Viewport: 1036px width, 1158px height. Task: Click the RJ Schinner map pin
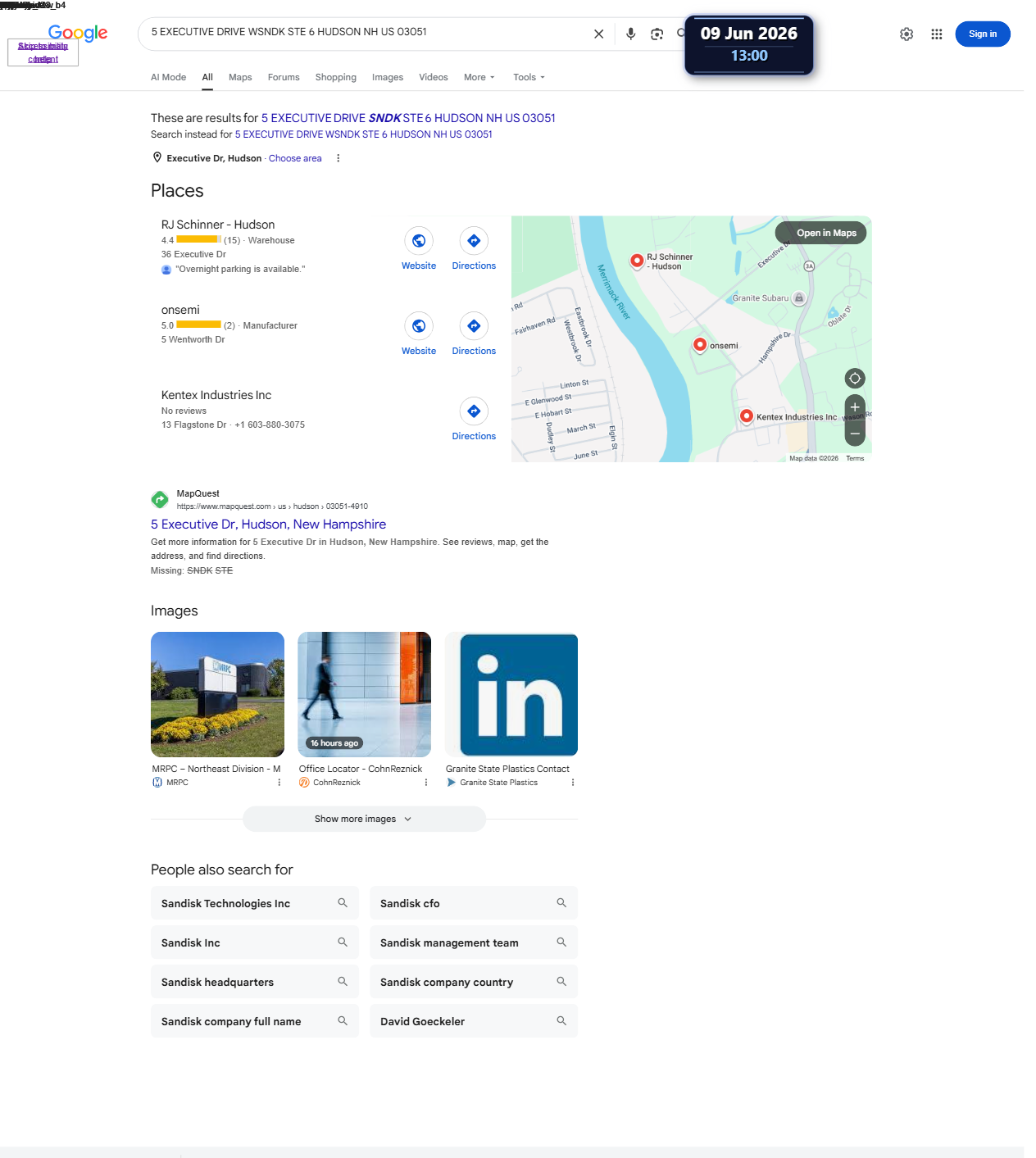point(637,261)
